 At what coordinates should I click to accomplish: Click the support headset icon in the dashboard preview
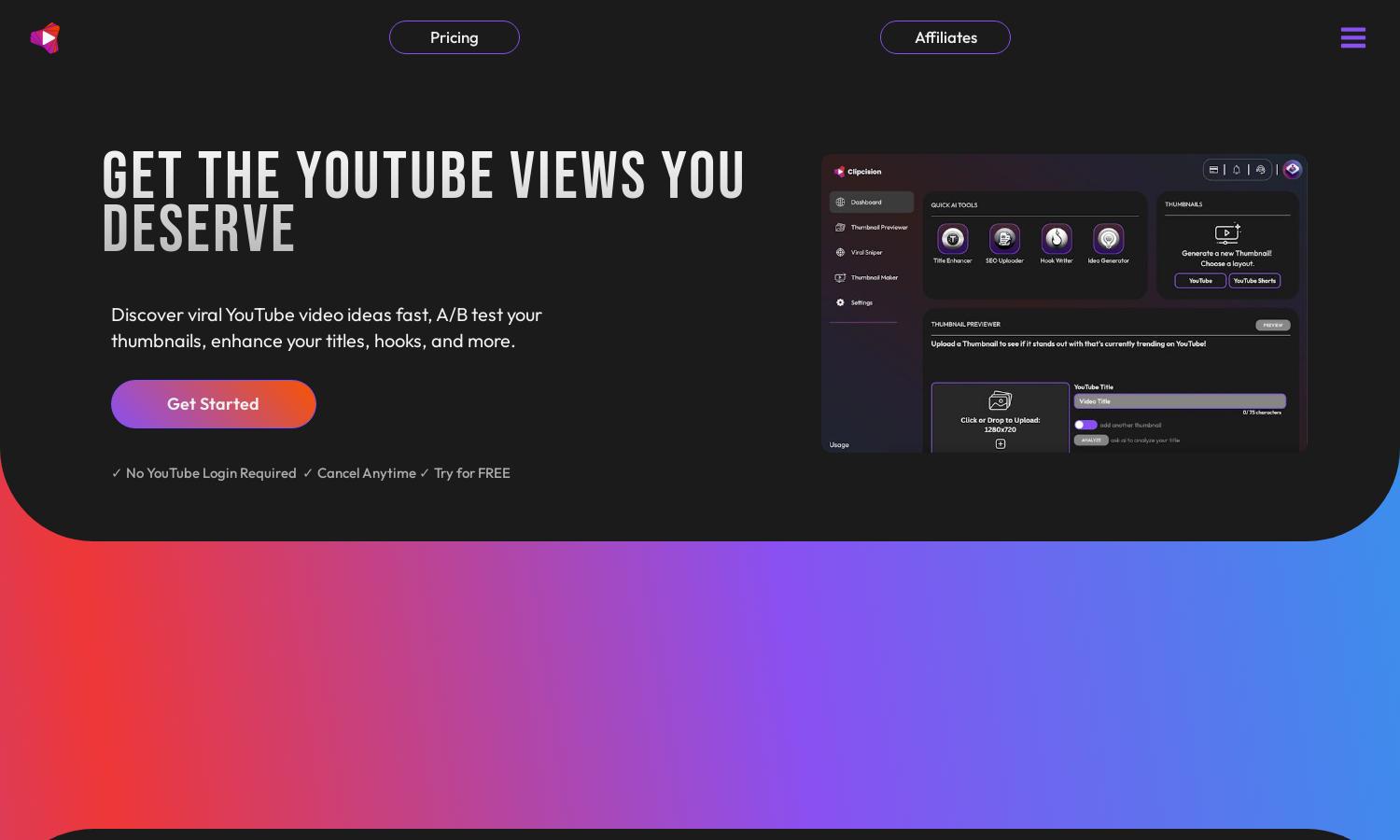tap(1261, 170)
